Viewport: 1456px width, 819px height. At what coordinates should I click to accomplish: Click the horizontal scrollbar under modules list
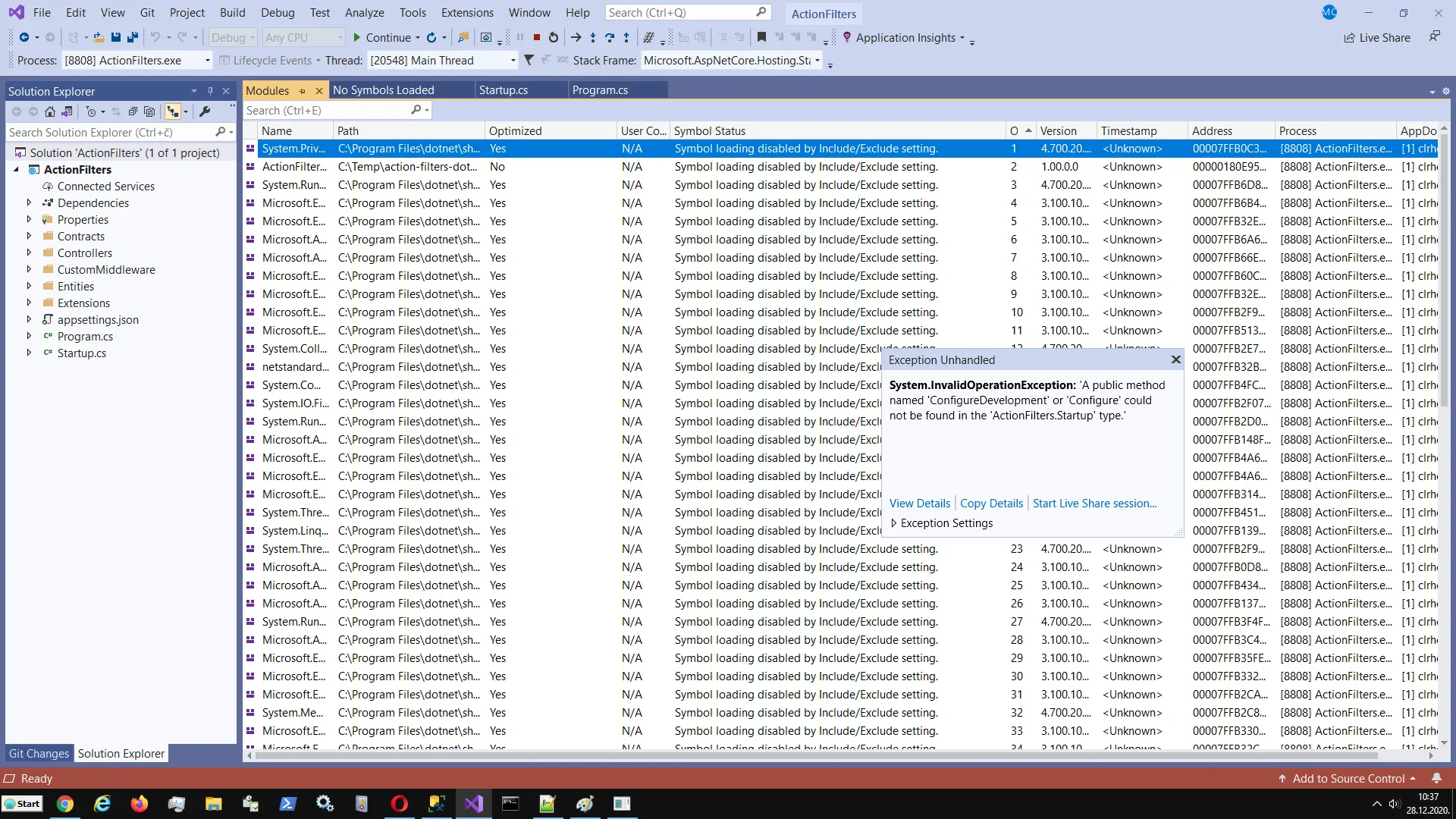point(834,755)
